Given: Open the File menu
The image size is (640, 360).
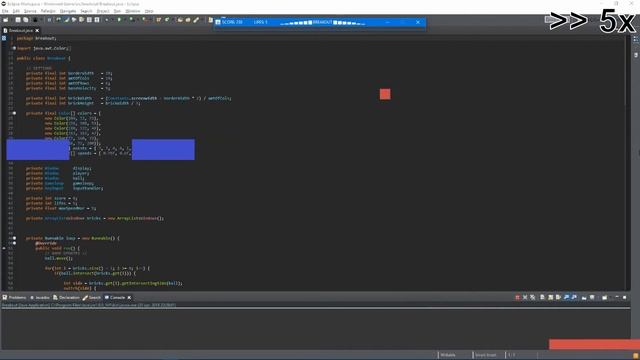Looking at the screenshot, I should [5, 11].
